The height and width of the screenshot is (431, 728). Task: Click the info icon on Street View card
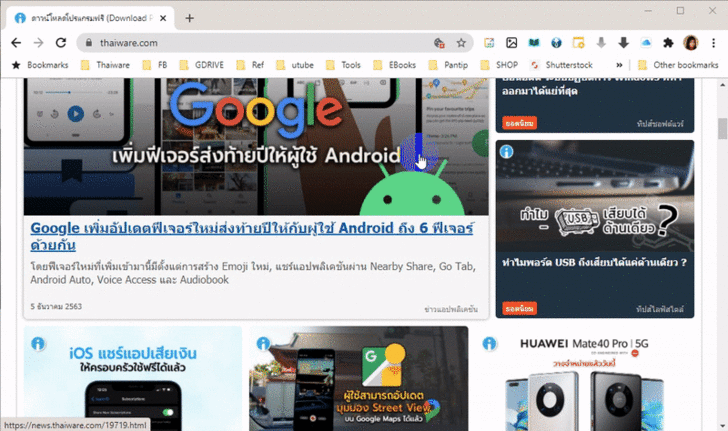pos(263,344)
